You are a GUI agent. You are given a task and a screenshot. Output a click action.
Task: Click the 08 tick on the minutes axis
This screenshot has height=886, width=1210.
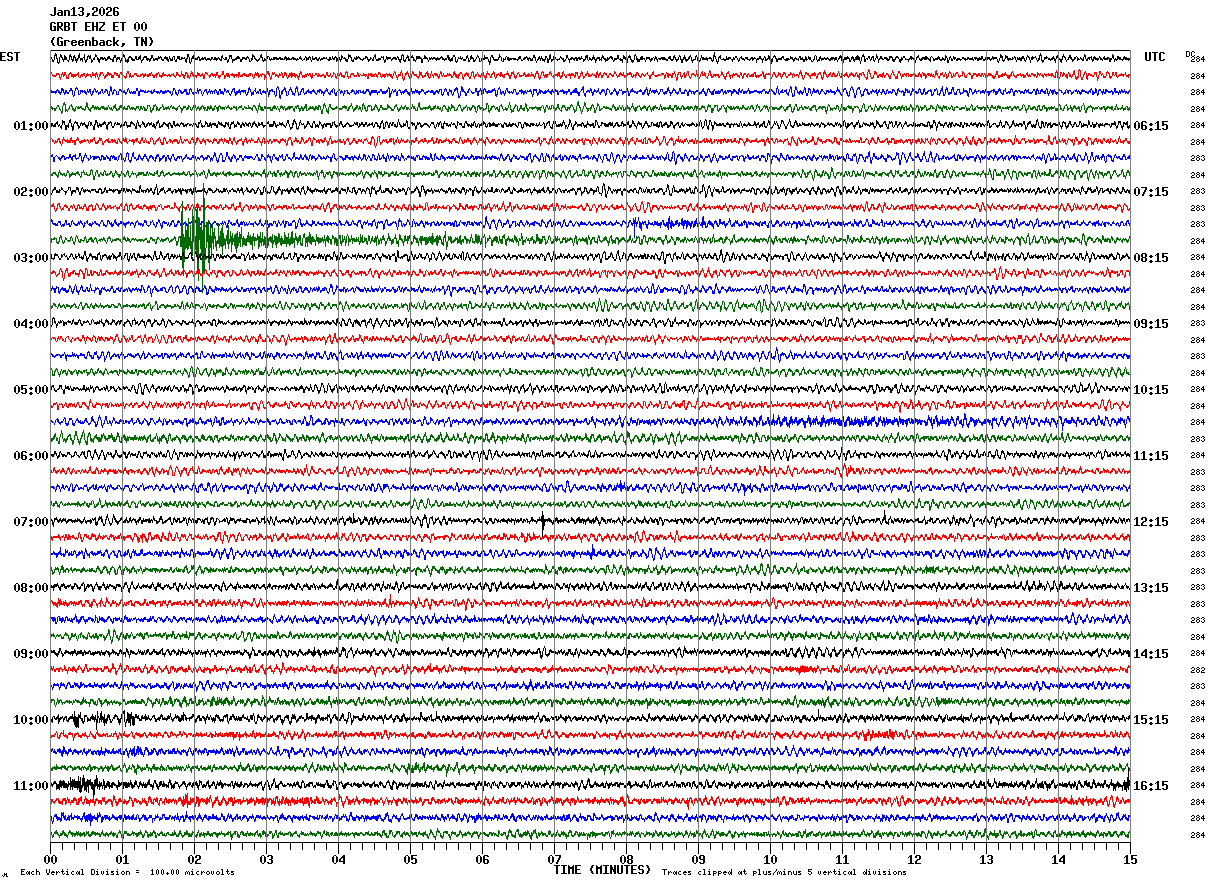(x=626, y=859)
